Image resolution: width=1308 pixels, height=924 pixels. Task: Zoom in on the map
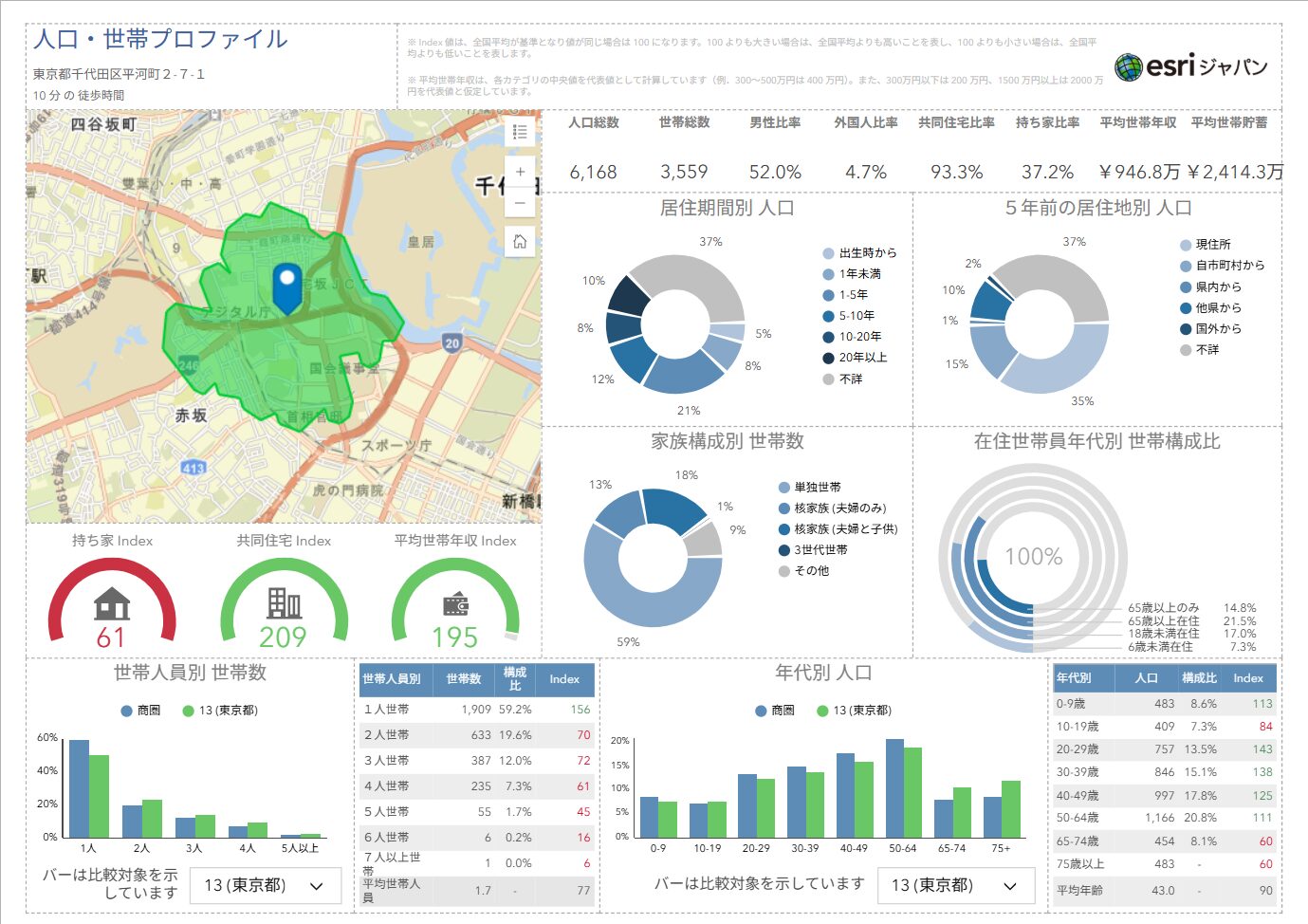click(x=520, y=172)
